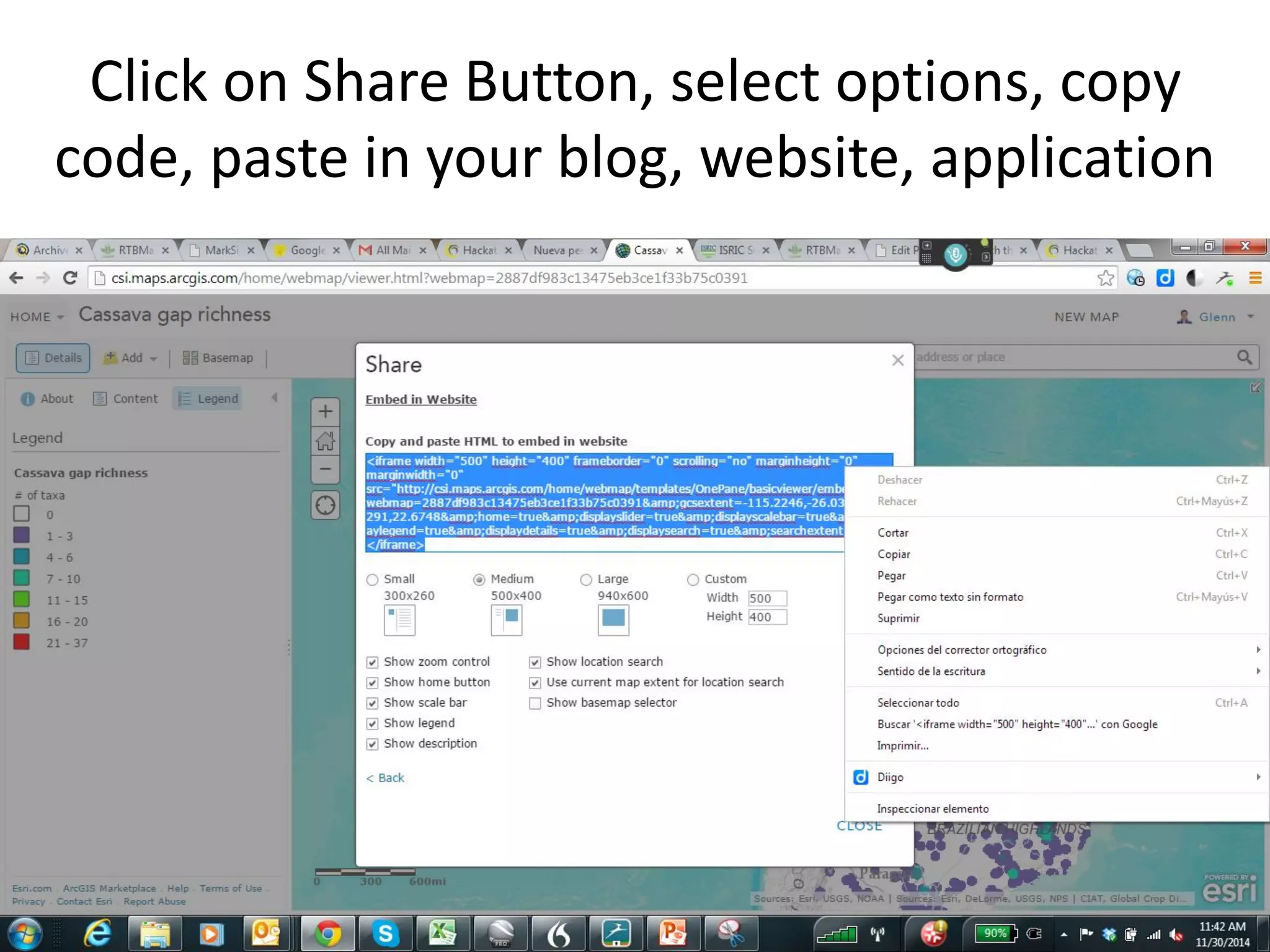Expand Opciones del corrector ortográfico submenu
Image resolution: width=1270 pixels, height=952 pixels.
click(x=1058, y=650)
